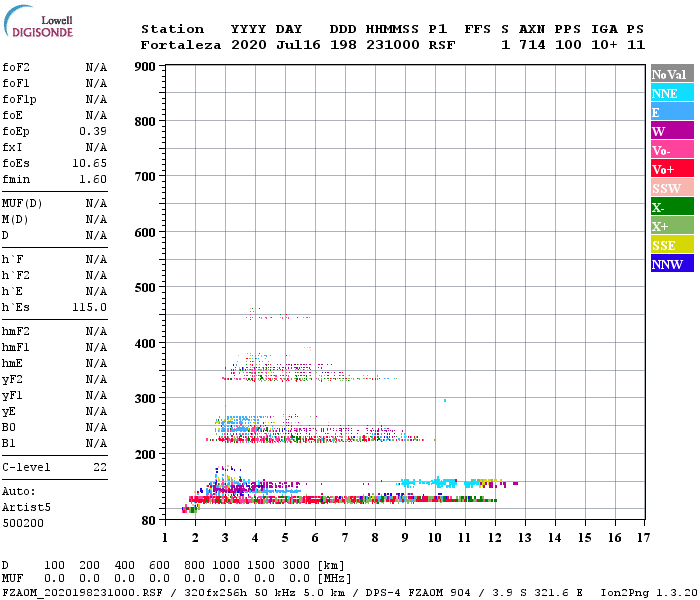Click the C-level value 22
This screenshot has height=600, width=700.
[x=100, y=467]
